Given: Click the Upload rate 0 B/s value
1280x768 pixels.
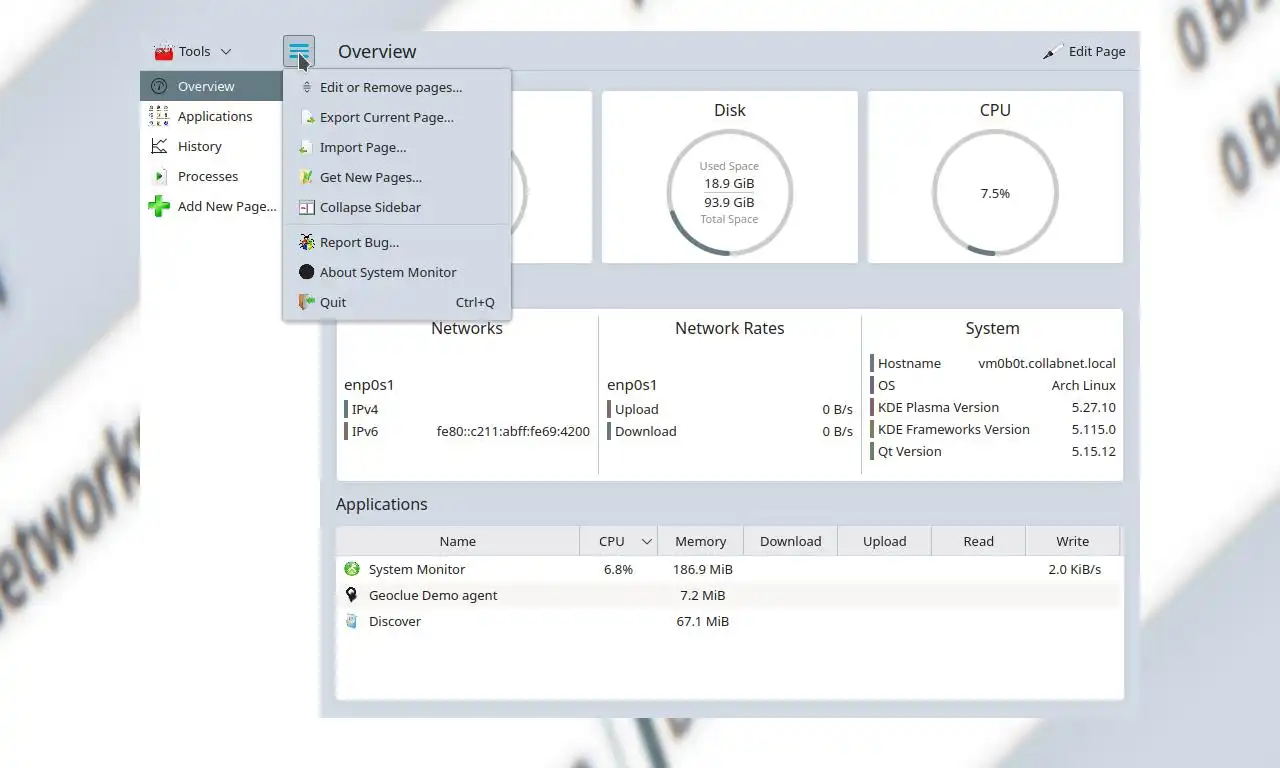Looking at the screenshot, I should 837,409.
